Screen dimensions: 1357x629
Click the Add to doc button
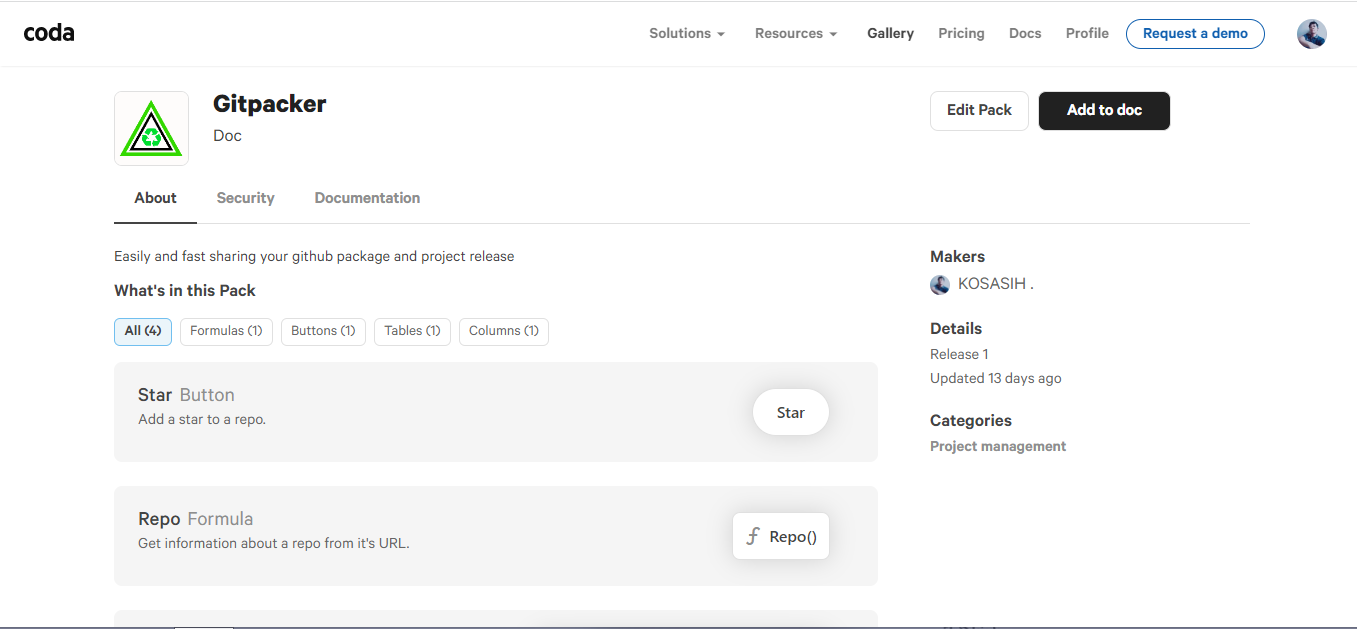tap(1104, 110)
